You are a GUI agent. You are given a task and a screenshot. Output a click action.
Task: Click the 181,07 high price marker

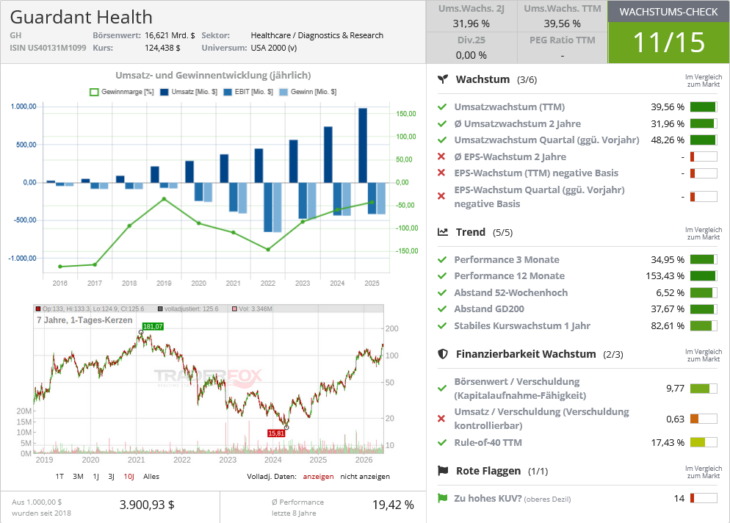153,326
